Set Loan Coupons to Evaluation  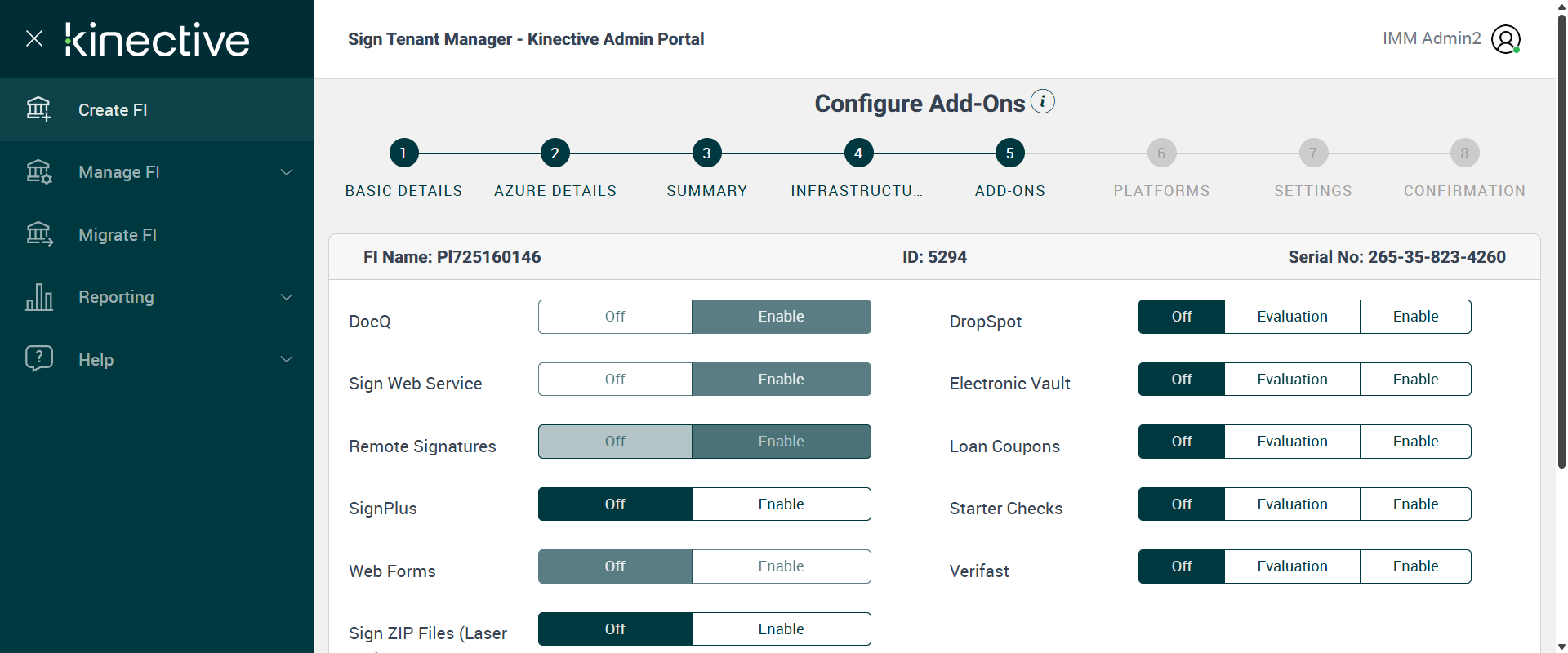pyautogui.click(x=1292, y=442)
